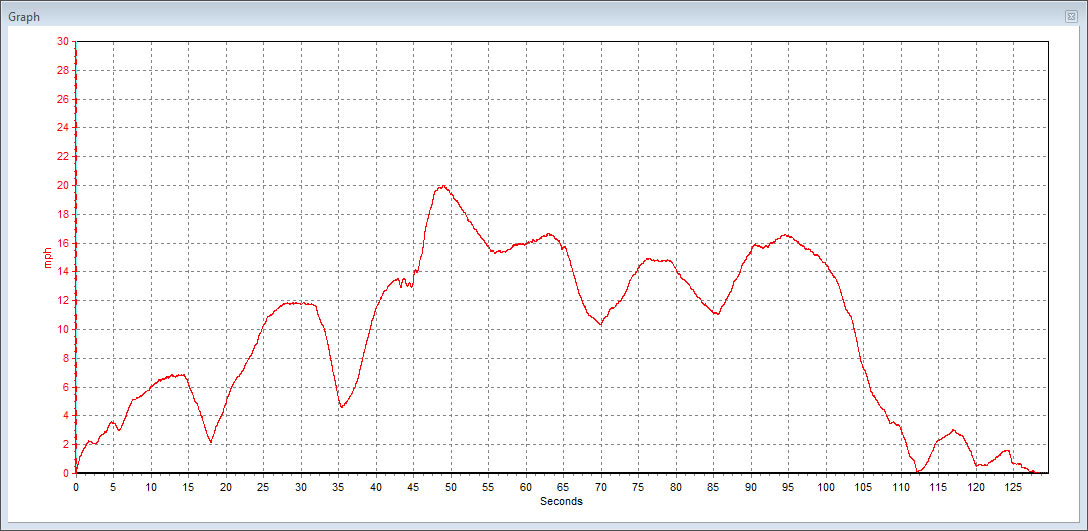Click the zero-speed point at 112 seconds
Image resolution: width=1088 pixels, height=531 pixels.
[916, 471]
